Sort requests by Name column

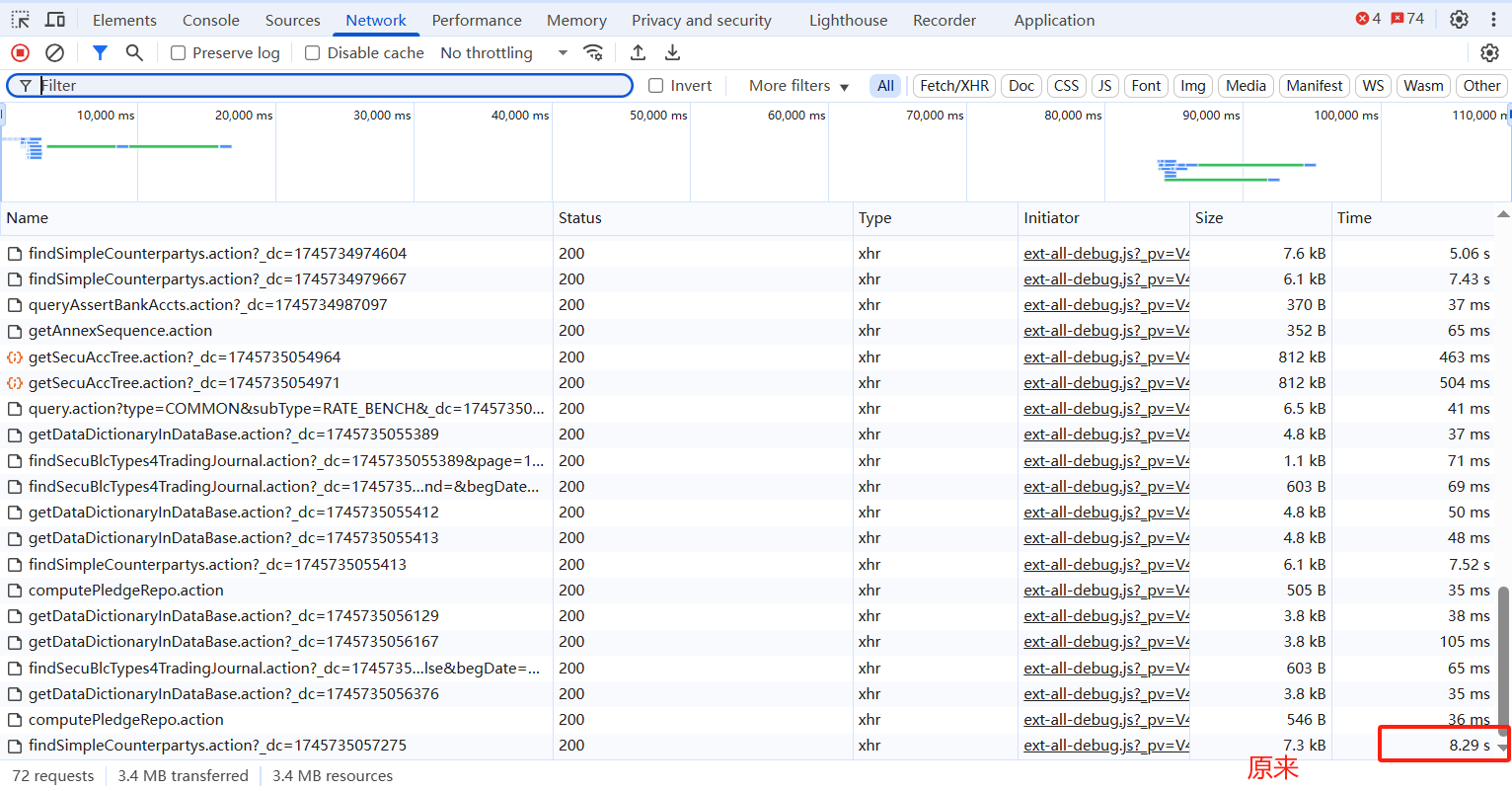click(276, 218)
